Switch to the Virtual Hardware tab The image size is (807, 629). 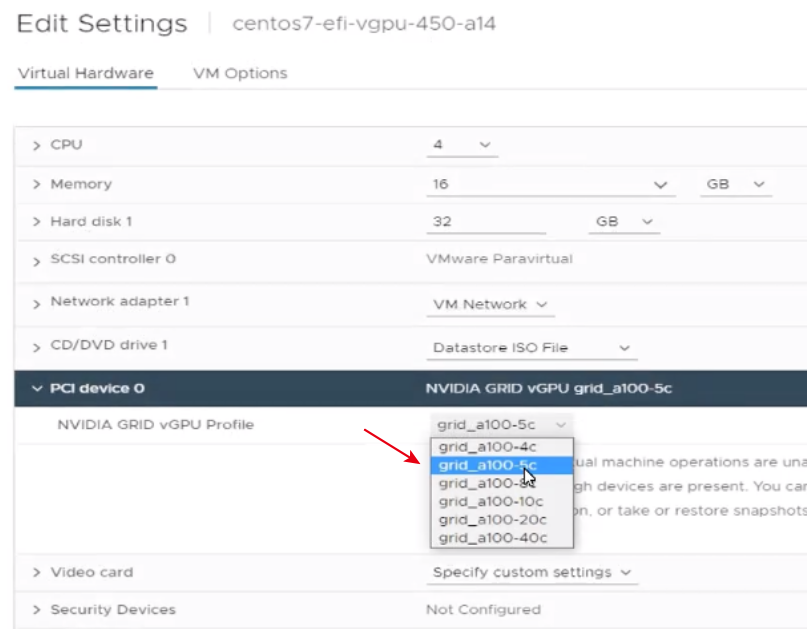pos(85,73)
